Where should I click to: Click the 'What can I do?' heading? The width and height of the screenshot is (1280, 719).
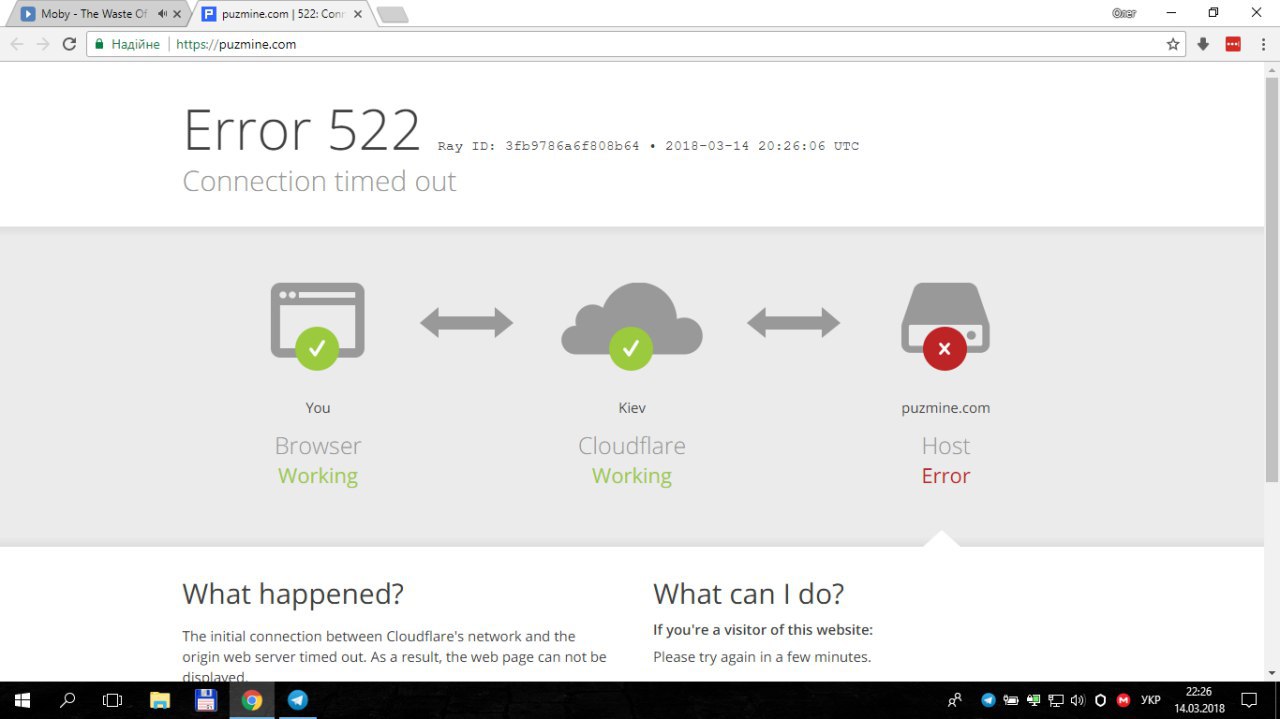[749, 594]
